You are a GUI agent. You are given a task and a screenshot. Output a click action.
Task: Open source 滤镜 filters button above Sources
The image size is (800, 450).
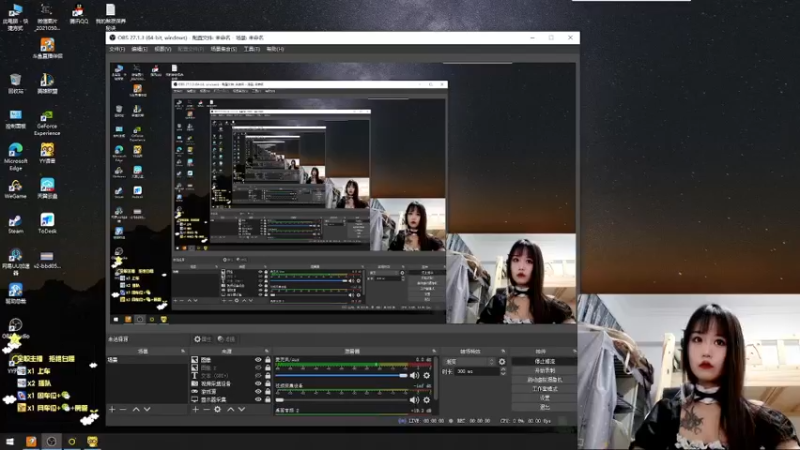click(x=226, y=339)
